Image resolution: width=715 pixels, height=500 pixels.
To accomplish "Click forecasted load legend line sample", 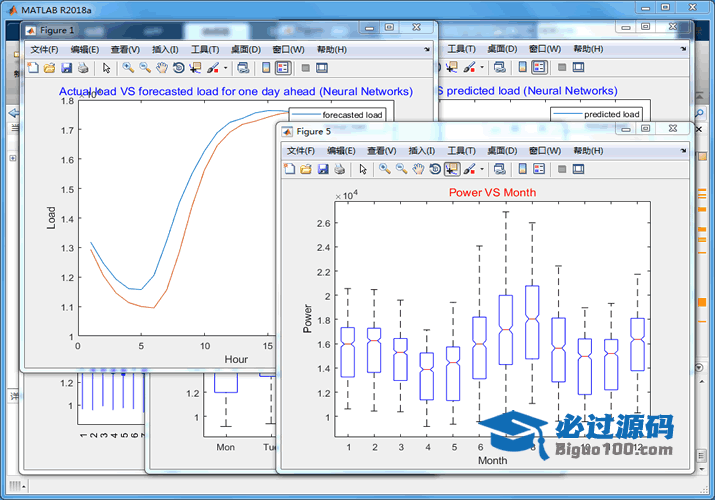I will (306, 114).
